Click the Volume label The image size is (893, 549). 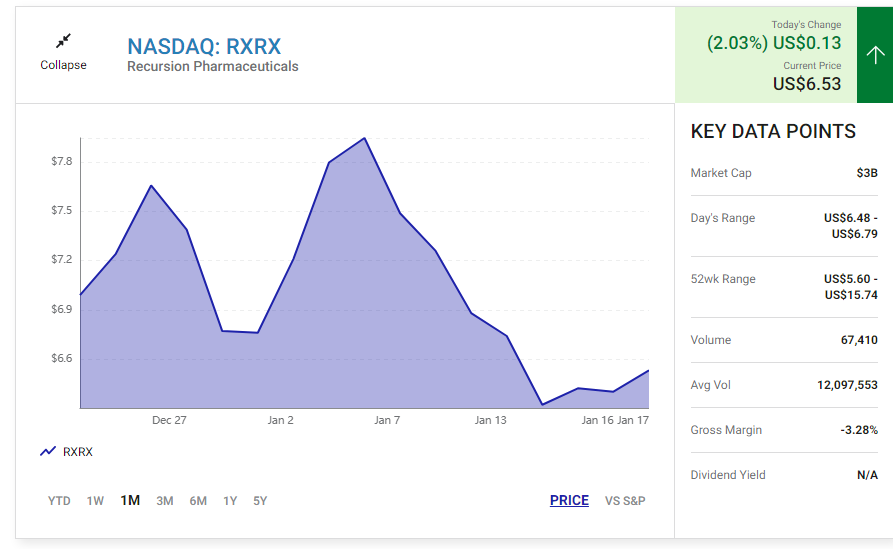[x=711, y=340]
